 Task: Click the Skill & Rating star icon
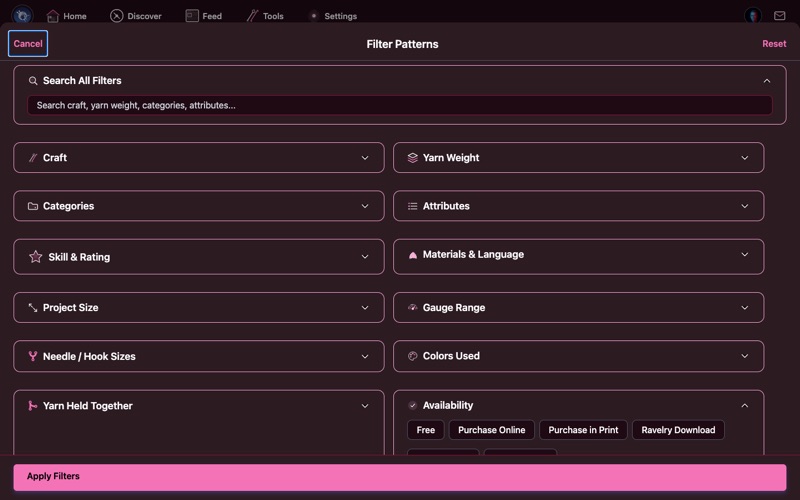point(36,257)
